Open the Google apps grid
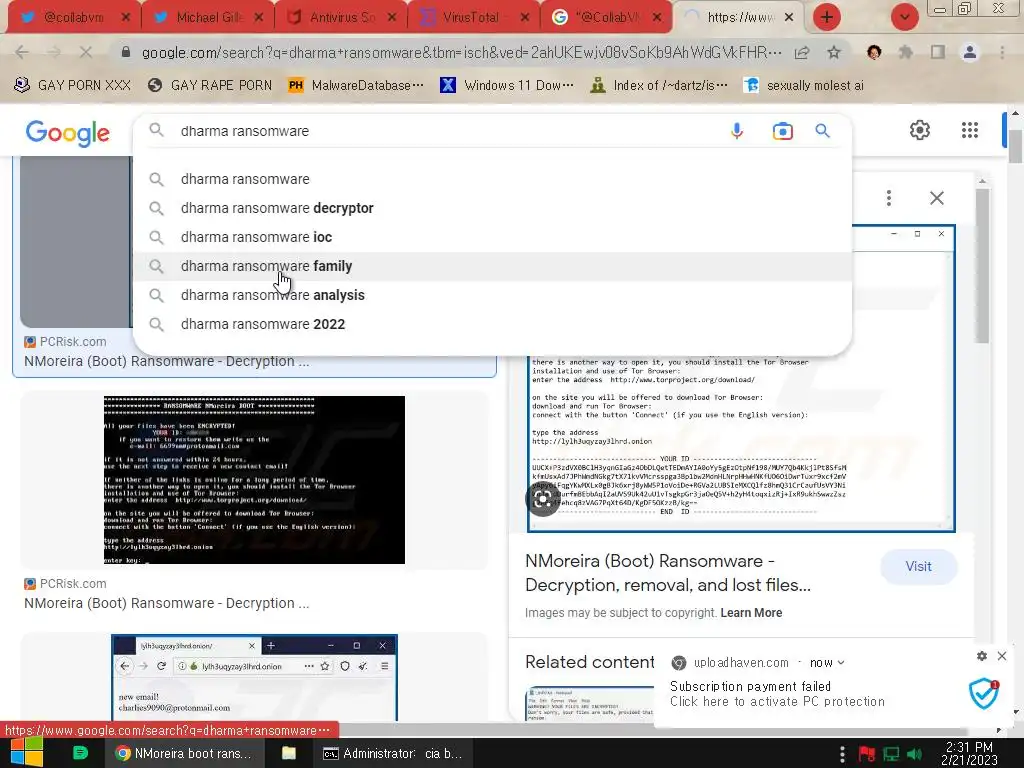Screen dimensions: 1024x768 970,130
